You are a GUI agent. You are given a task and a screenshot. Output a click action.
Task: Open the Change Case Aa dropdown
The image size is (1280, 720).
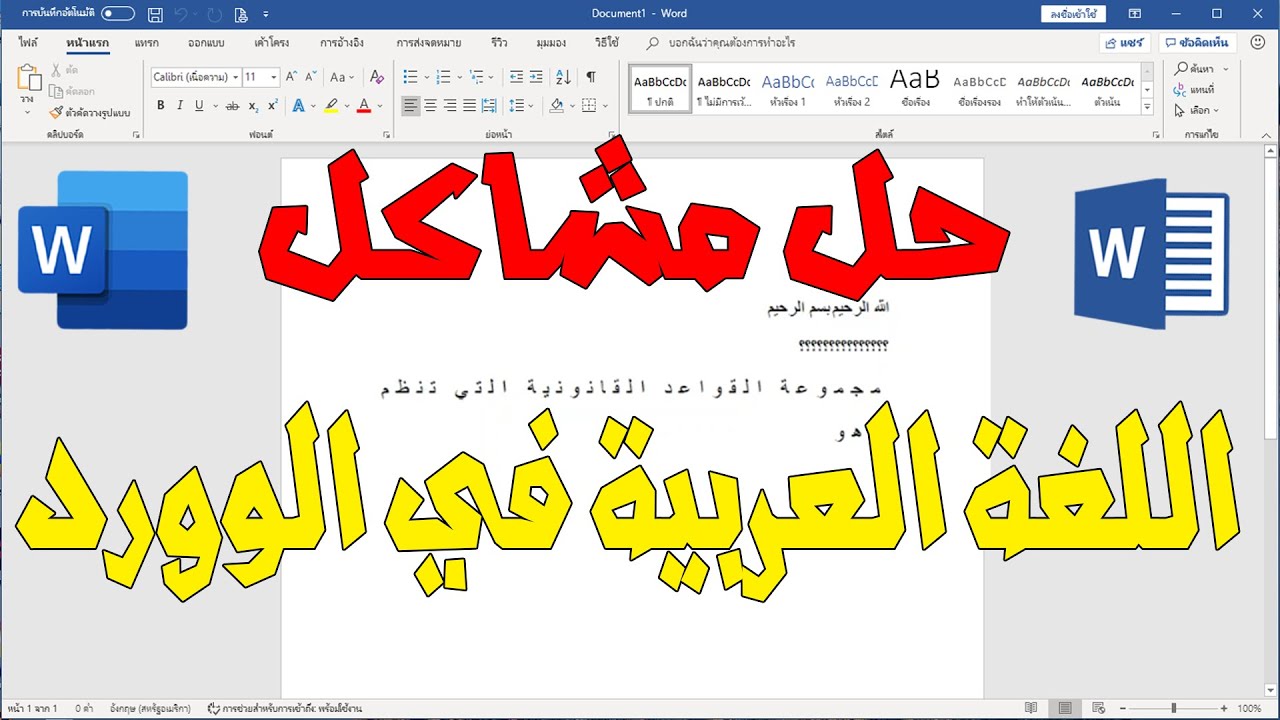tap(342, 77)
